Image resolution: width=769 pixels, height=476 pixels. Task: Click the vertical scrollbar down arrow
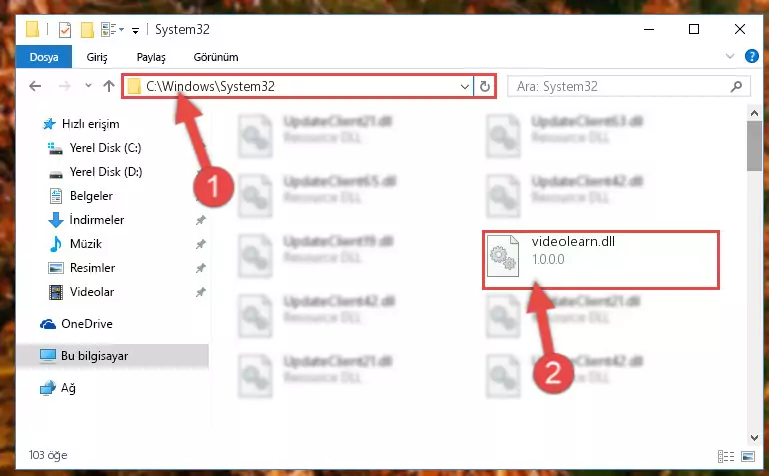754,437
